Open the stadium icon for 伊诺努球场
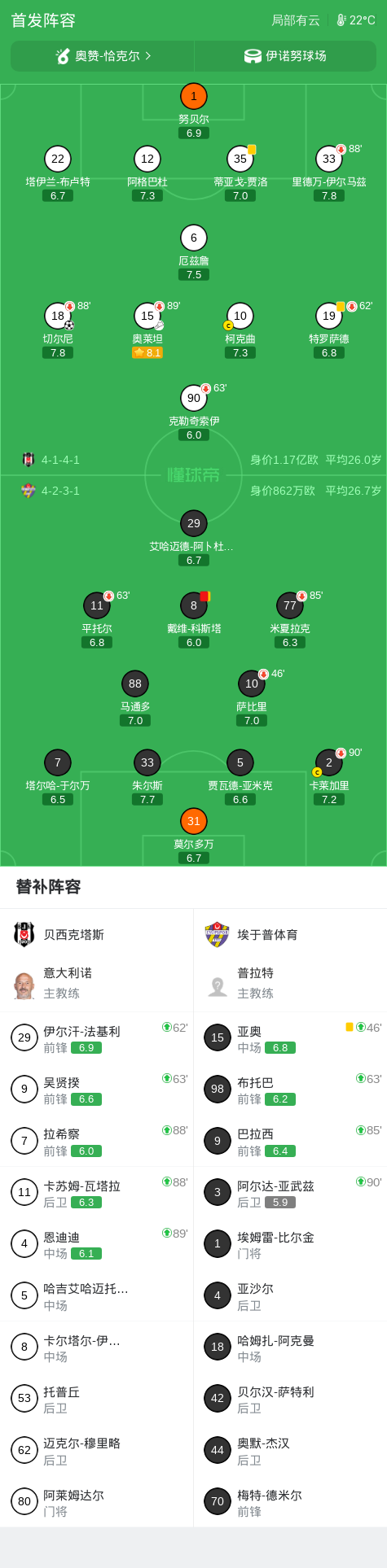The width and height of the screenshot is (387, 1568). click(253, 56)
